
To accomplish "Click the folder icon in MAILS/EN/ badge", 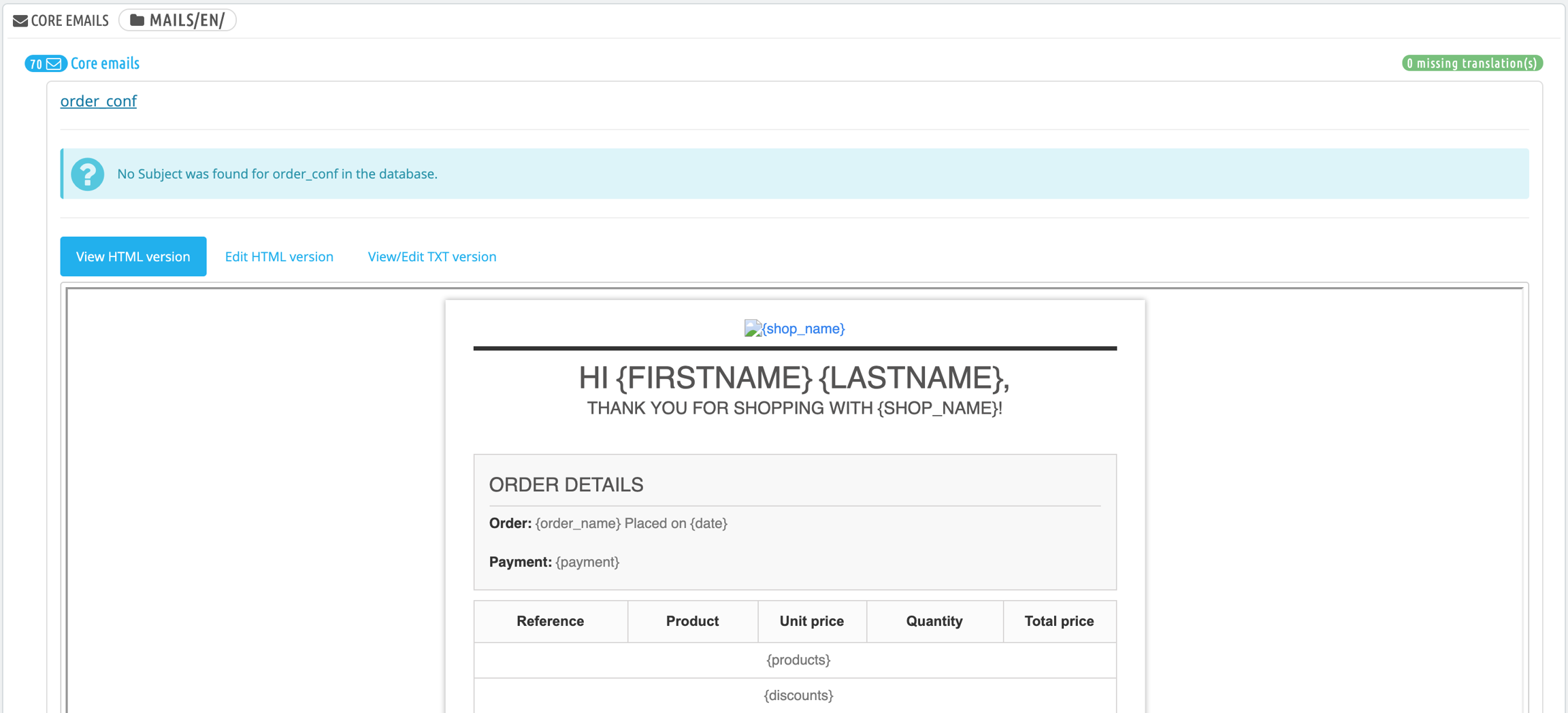I will [137, 20].
